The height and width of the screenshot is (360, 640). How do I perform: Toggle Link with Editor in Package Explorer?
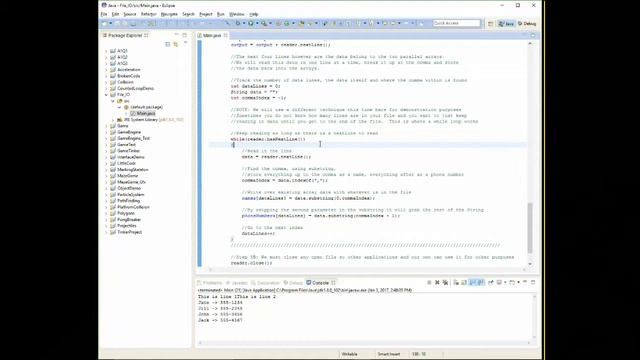click(176, 44)
